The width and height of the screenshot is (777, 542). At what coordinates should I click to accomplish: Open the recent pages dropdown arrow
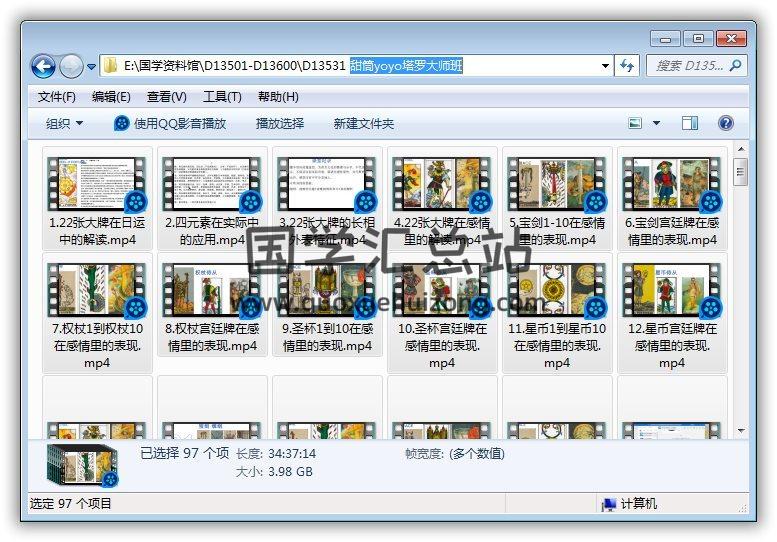tap(91, 66)
